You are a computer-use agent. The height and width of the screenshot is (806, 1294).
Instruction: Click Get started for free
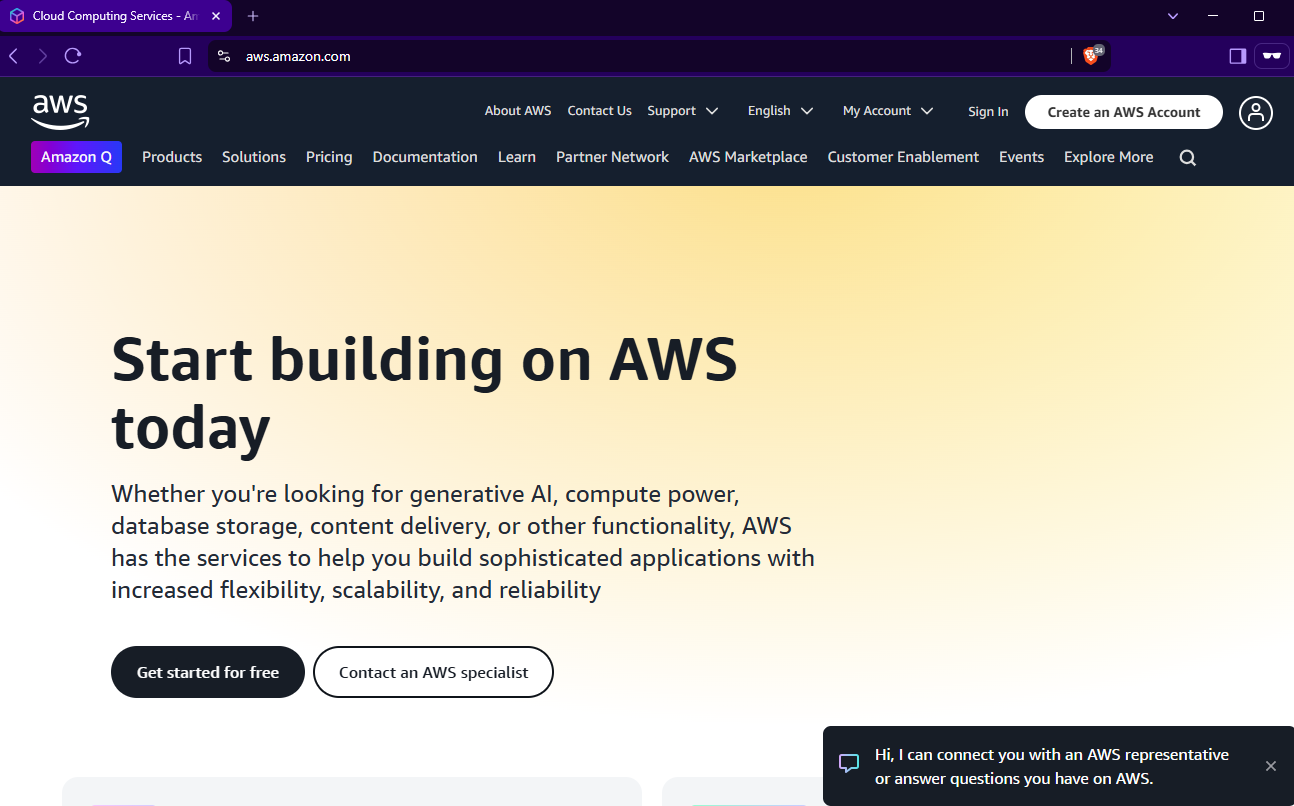208,672
